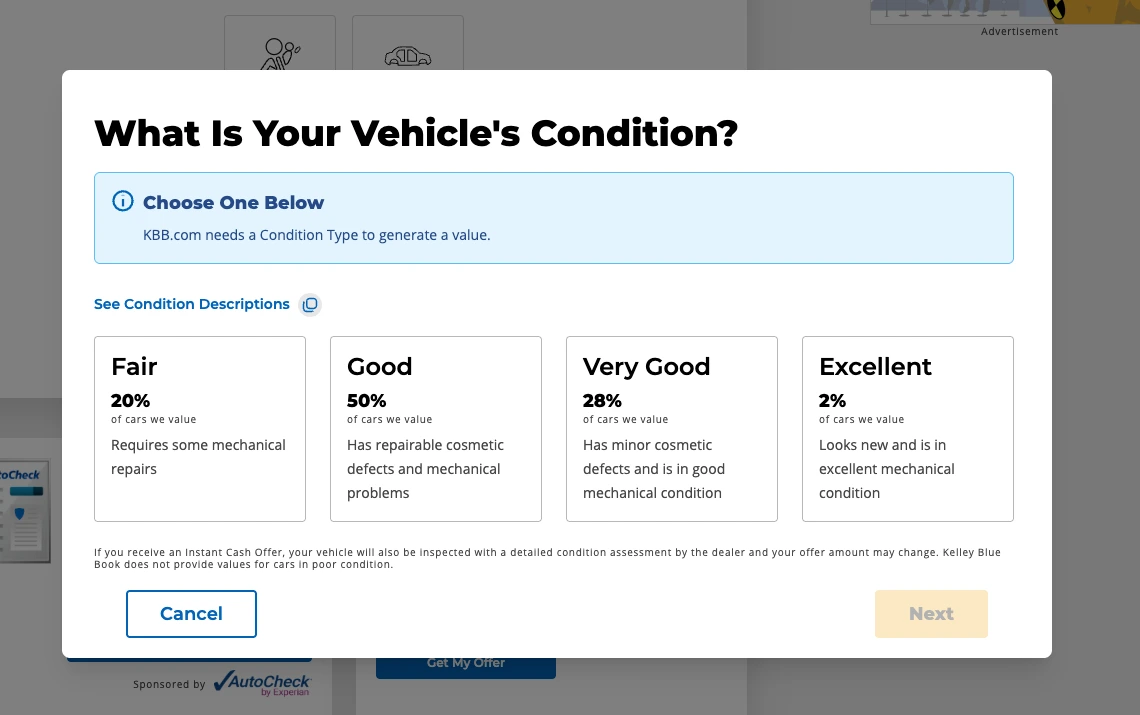Click the advertisement banner image

pos(1005,12)
